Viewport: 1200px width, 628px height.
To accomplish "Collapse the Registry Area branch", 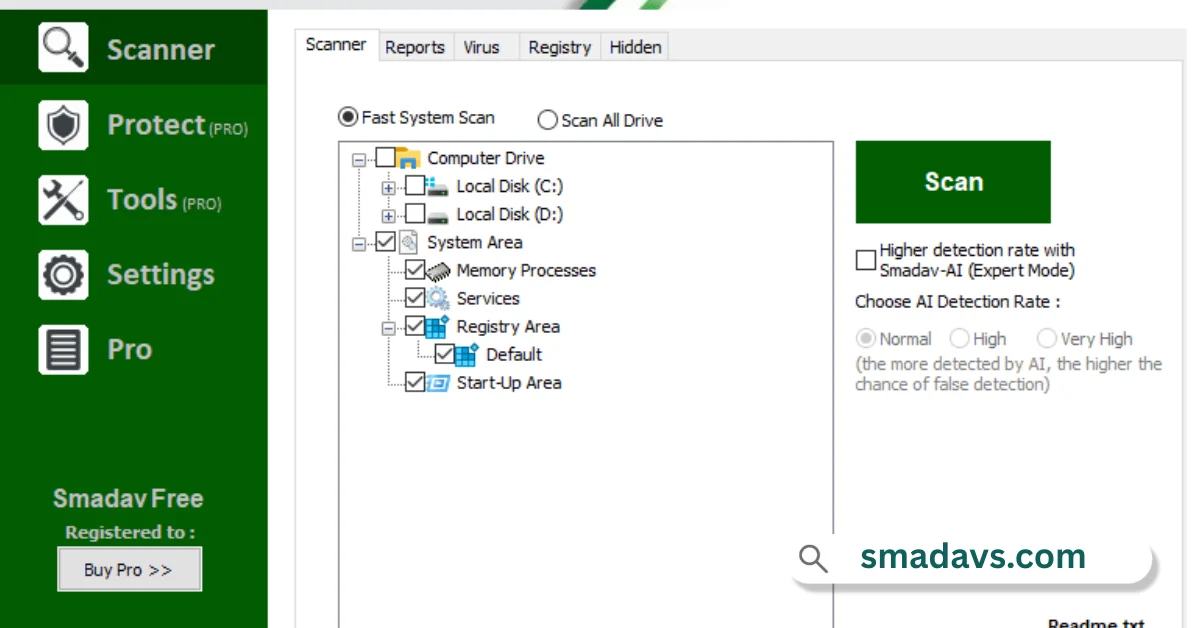I will point(388,326).
